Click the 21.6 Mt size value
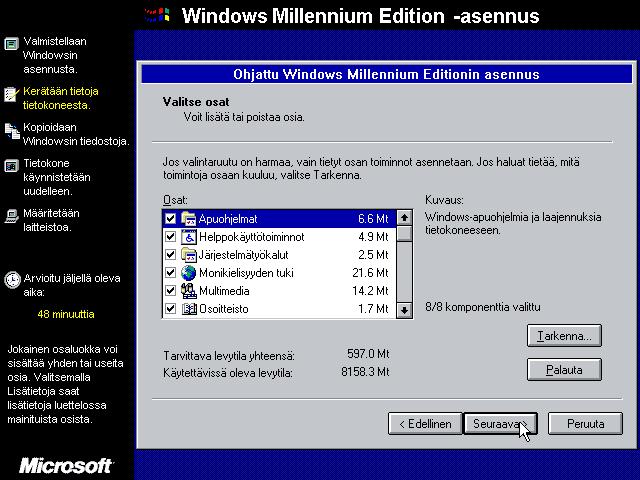 pyautogui.click(x=370, y=273)
